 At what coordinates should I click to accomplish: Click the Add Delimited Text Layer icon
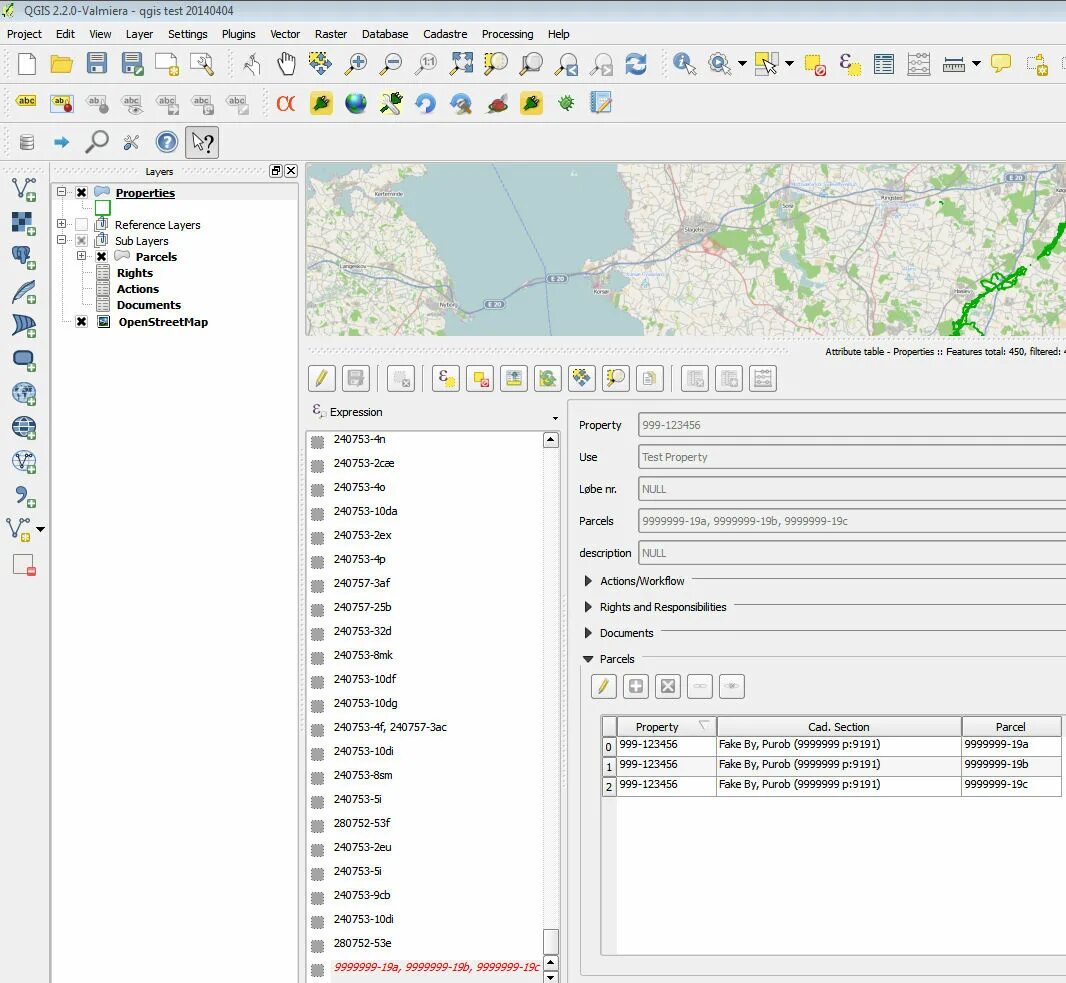coord(22,495)
